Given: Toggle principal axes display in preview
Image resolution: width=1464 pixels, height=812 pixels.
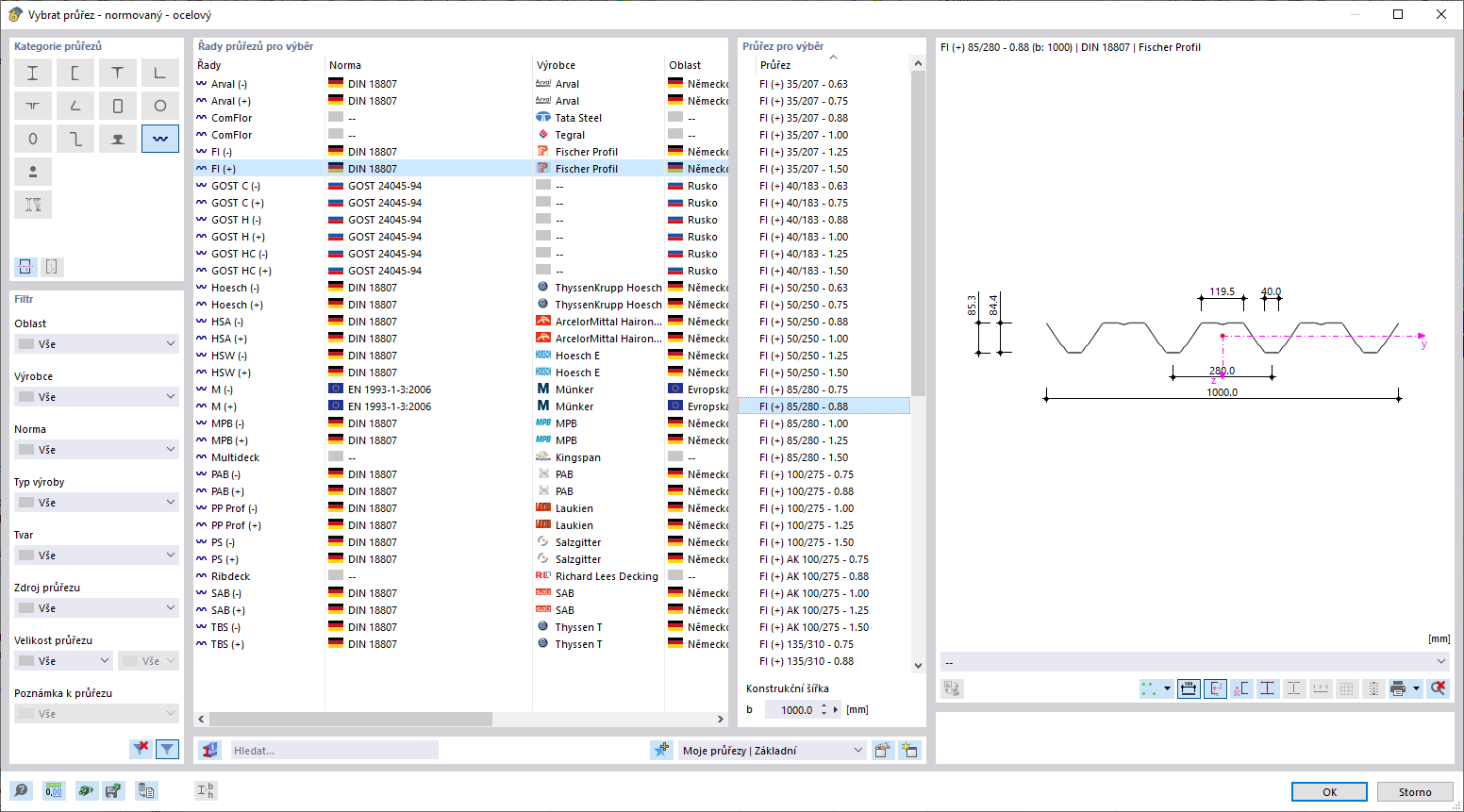Looking at the screenshot, I should coord(1215,688).
